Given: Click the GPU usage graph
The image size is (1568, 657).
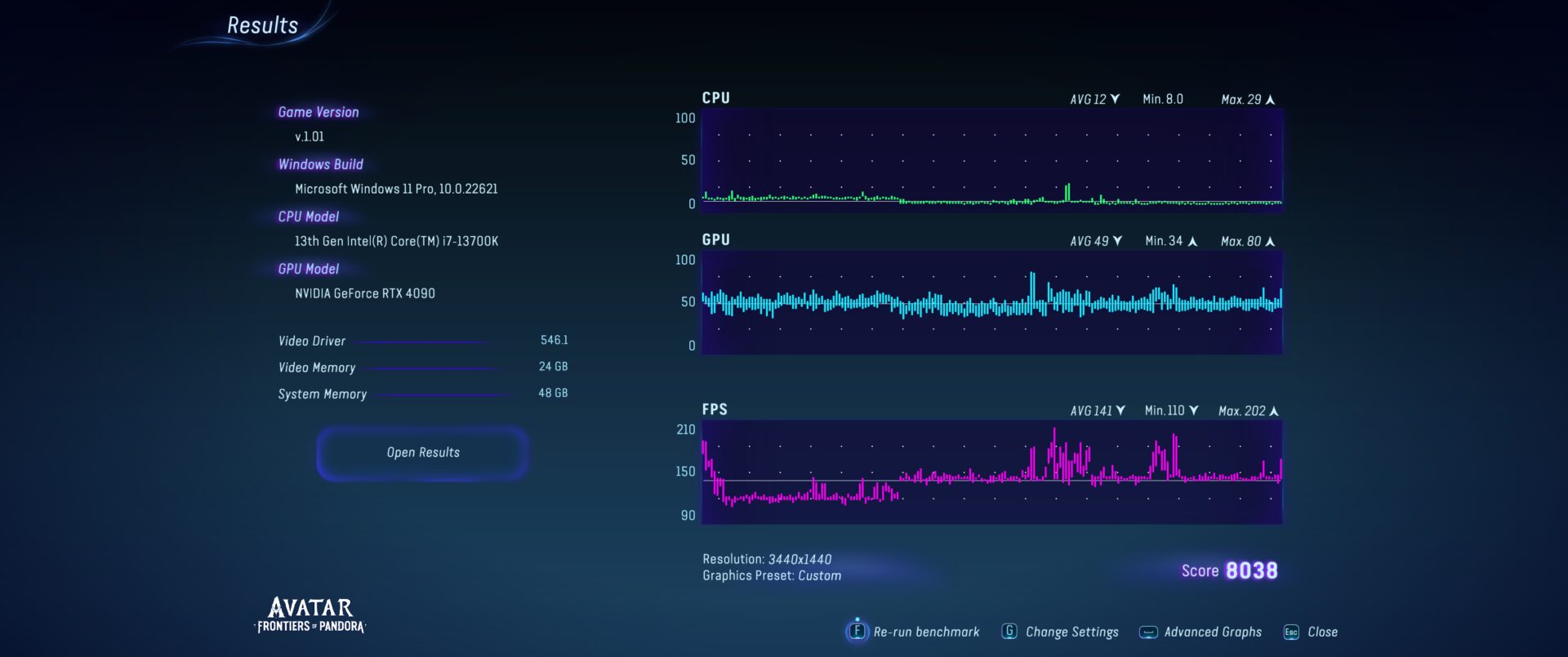Looking at the screenshot, I should (x=991, y=302).
